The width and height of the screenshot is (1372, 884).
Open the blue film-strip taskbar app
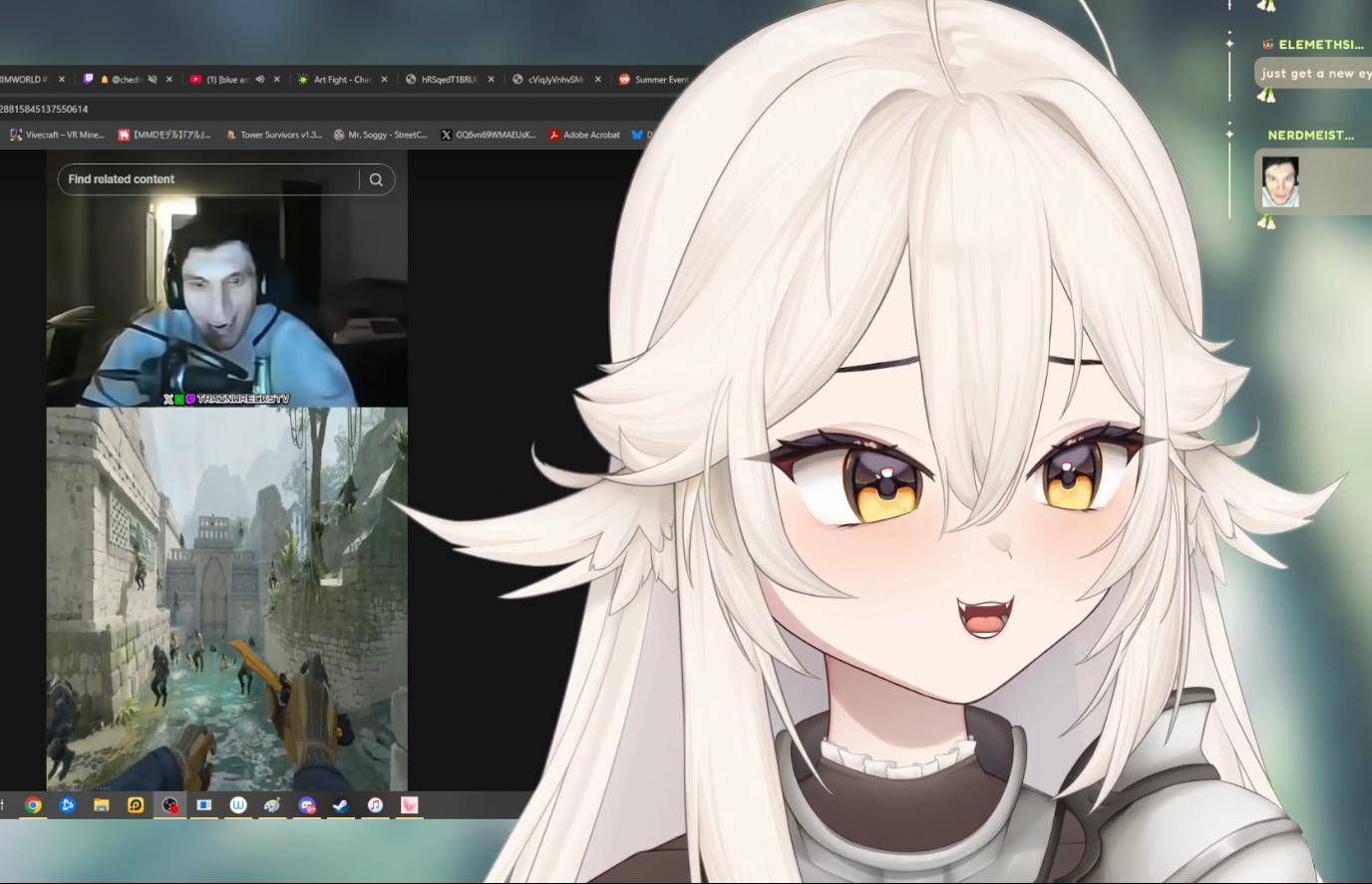[x=203, y=805]
